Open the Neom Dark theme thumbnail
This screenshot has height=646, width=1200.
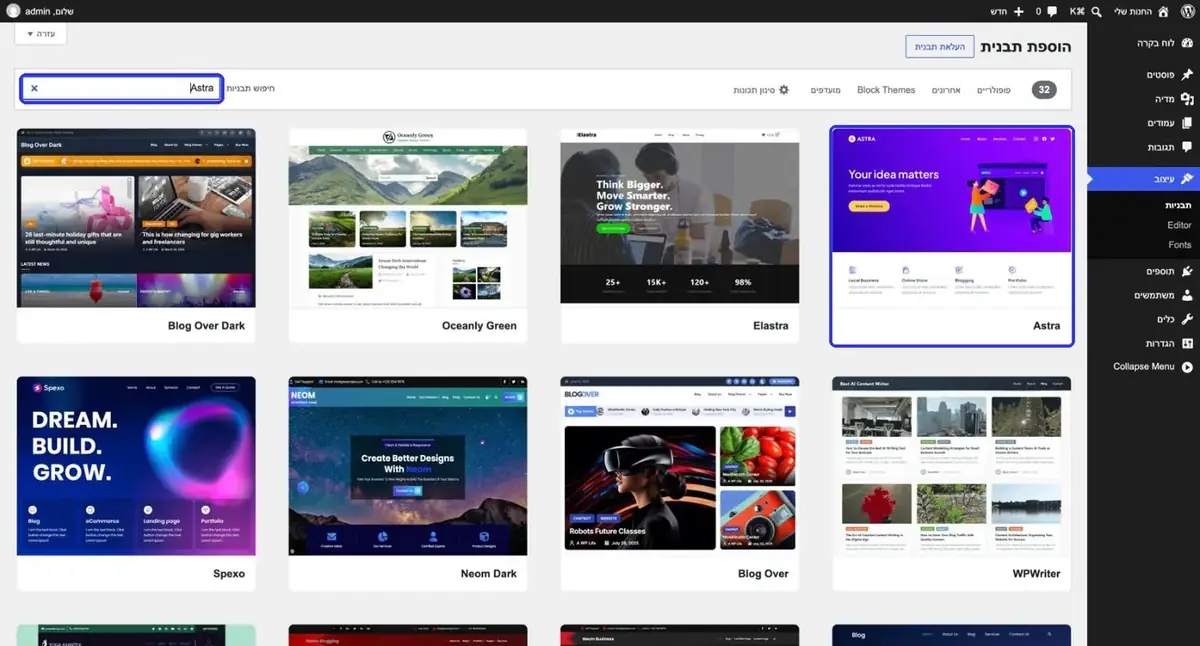coord(408,464)
